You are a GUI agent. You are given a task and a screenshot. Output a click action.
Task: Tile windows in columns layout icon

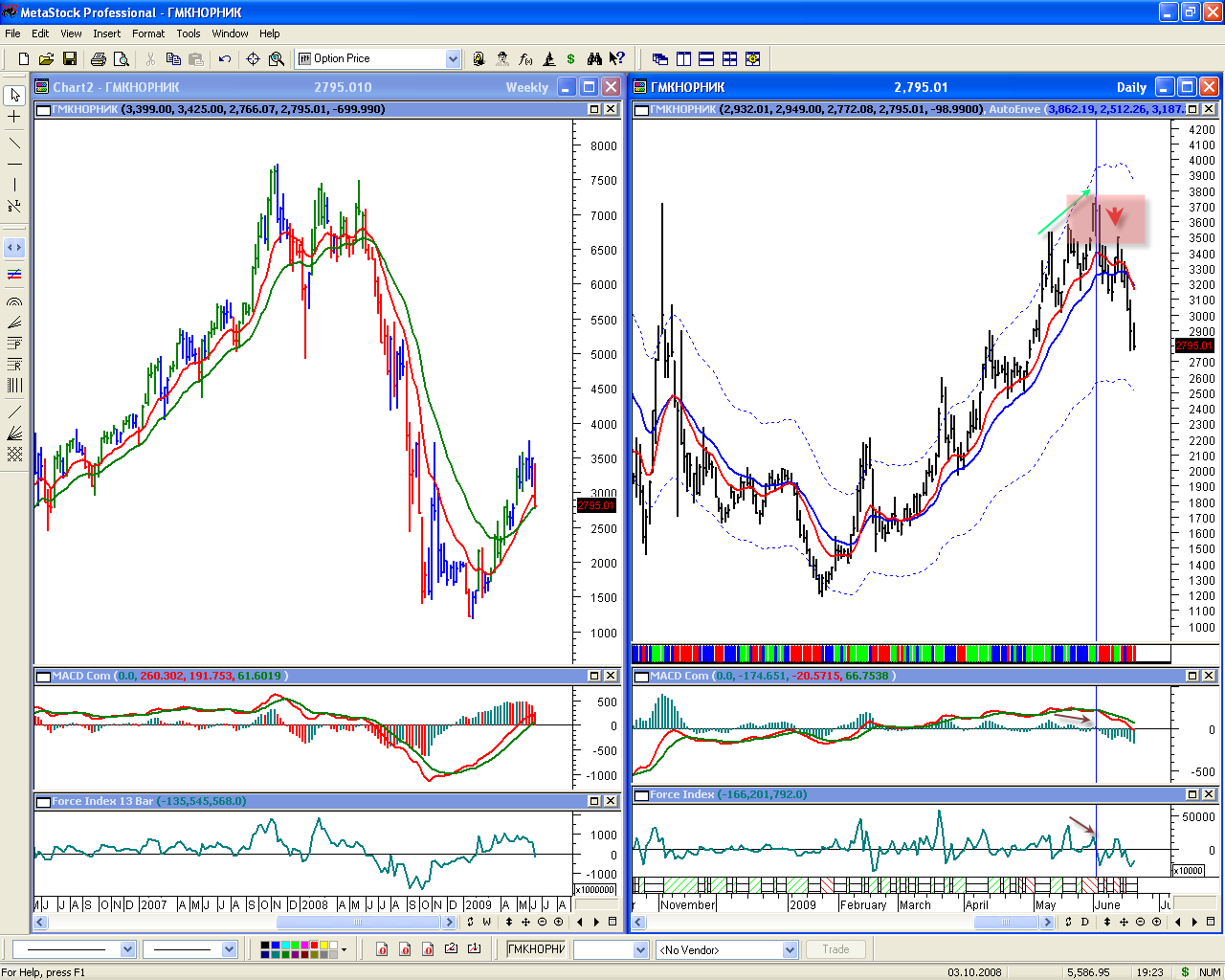click(683, 58)
